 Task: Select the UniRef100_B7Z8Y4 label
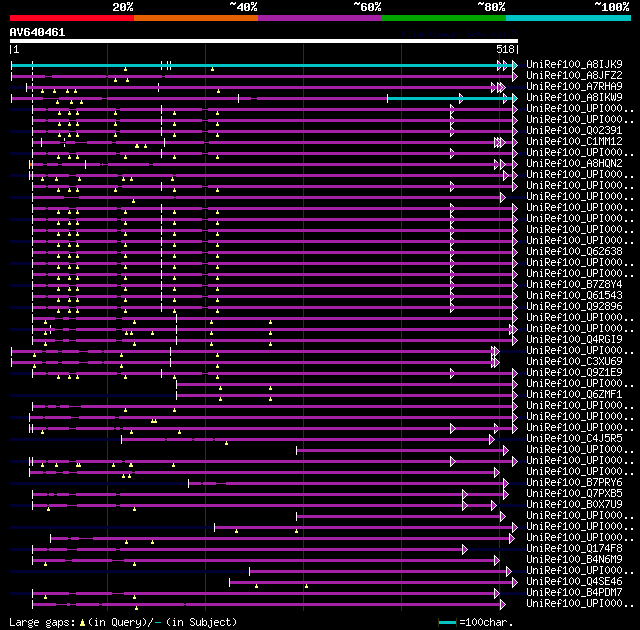[x=574, y=284]
